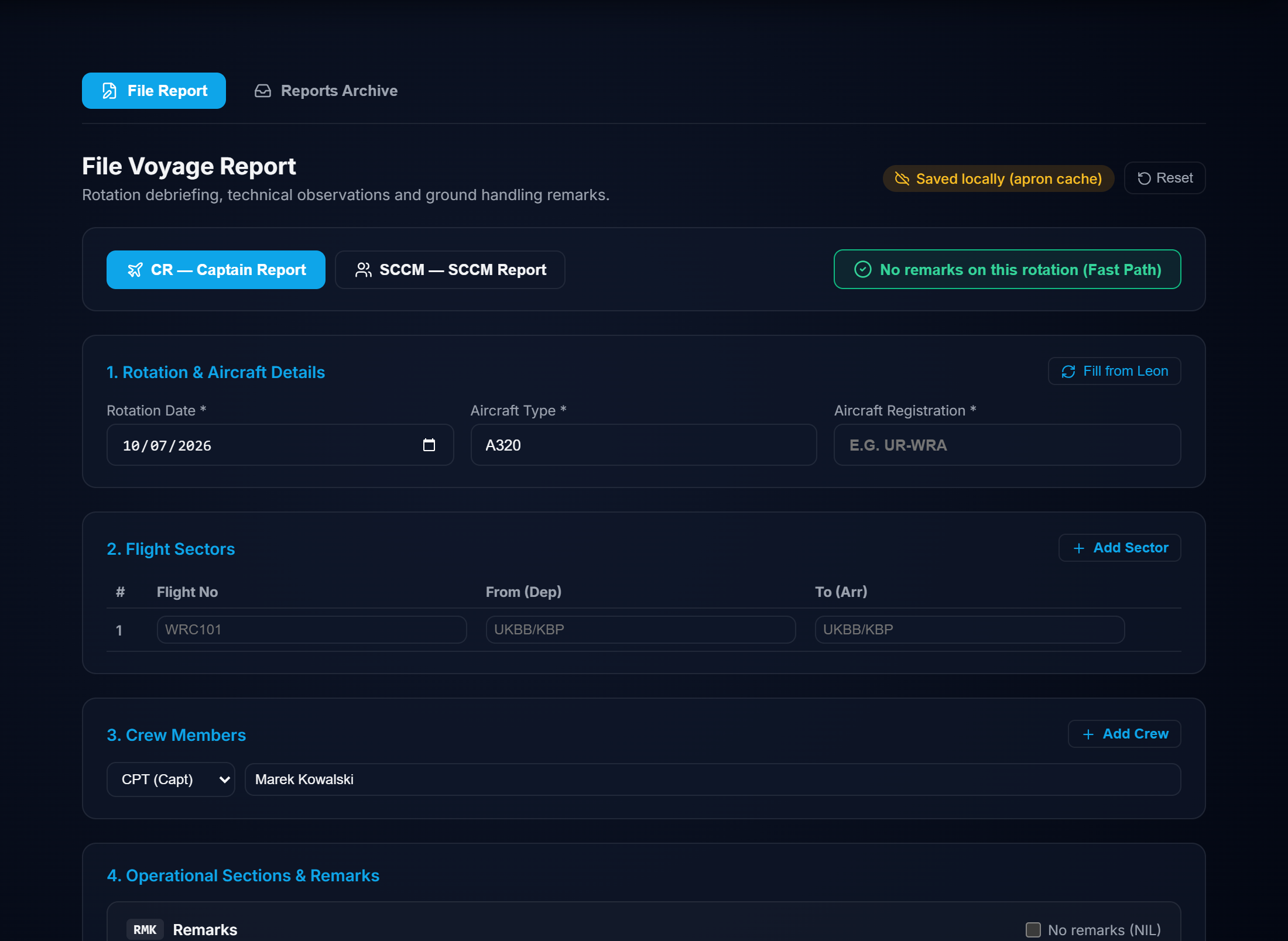Click the plus icon in Add Crew

coord(1088,734)
